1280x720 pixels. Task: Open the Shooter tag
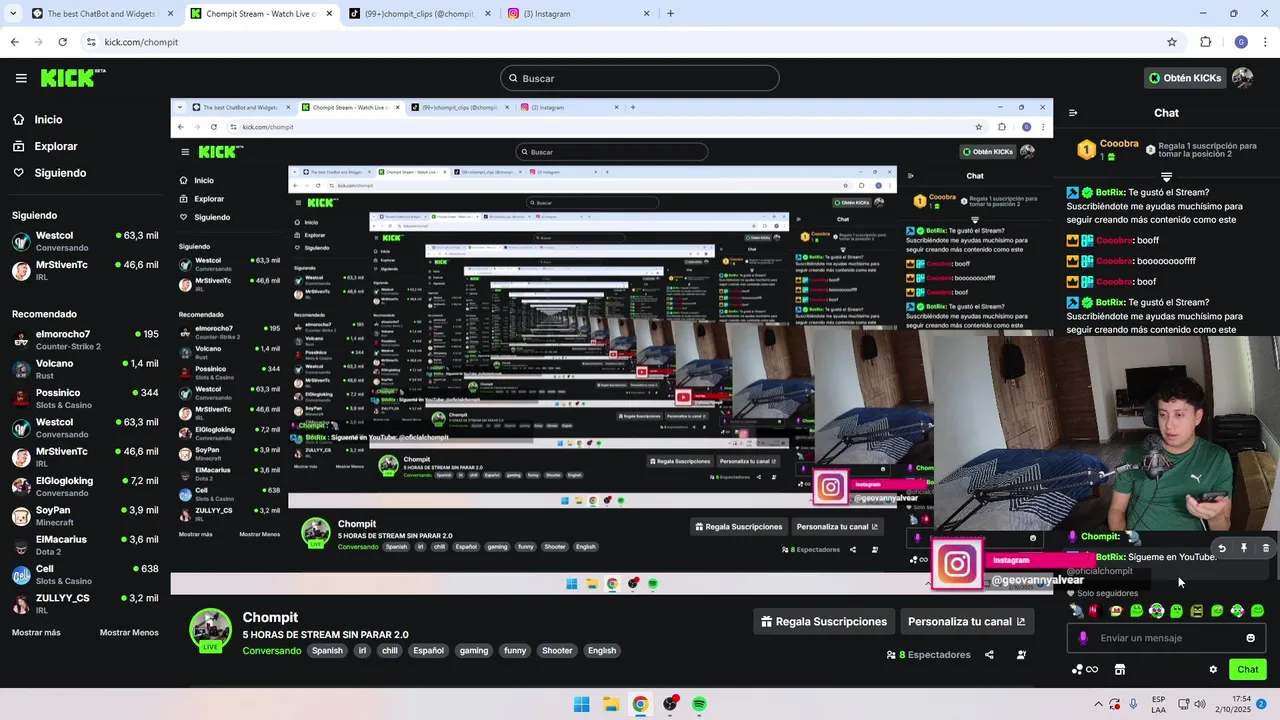click(x=557, y=651)
